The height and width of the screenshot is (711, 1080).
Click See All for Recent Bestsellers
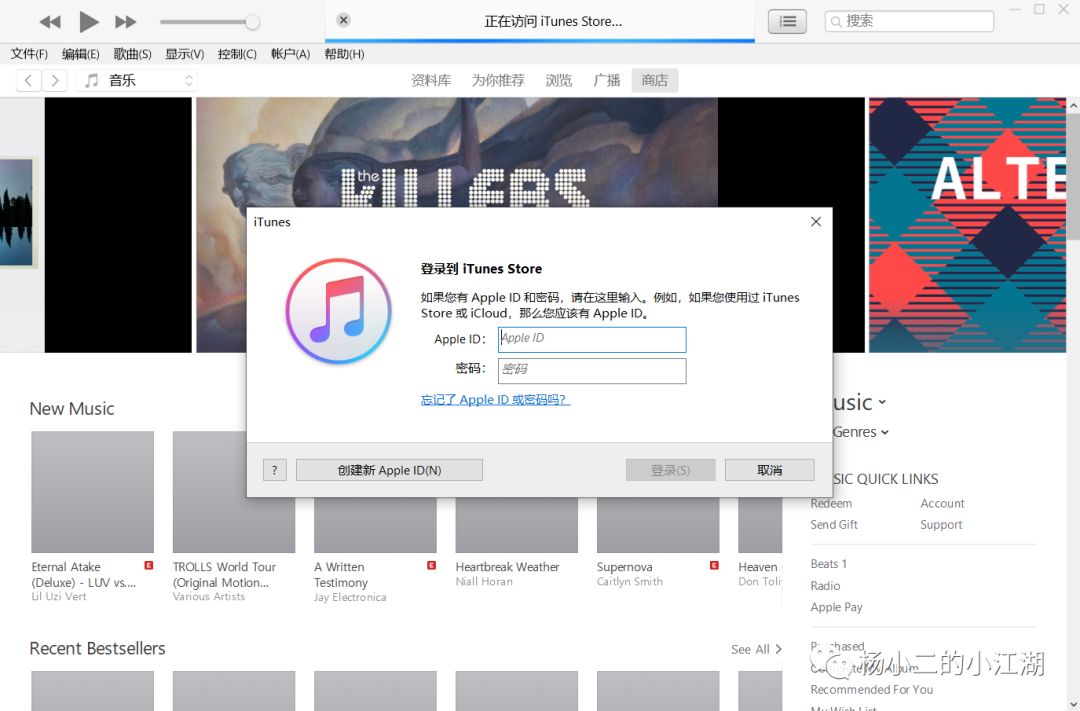(756, 649)
